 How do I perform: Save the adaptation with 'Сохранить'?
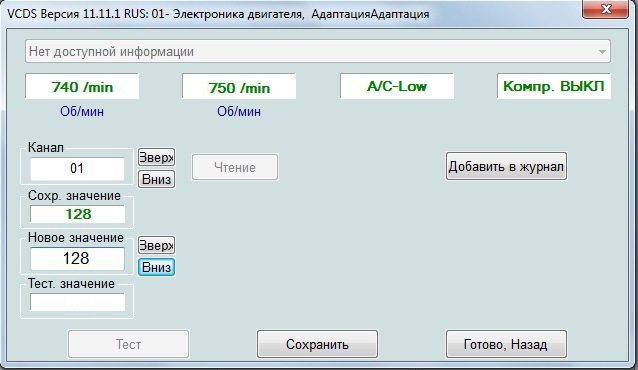tap(317, 344)
